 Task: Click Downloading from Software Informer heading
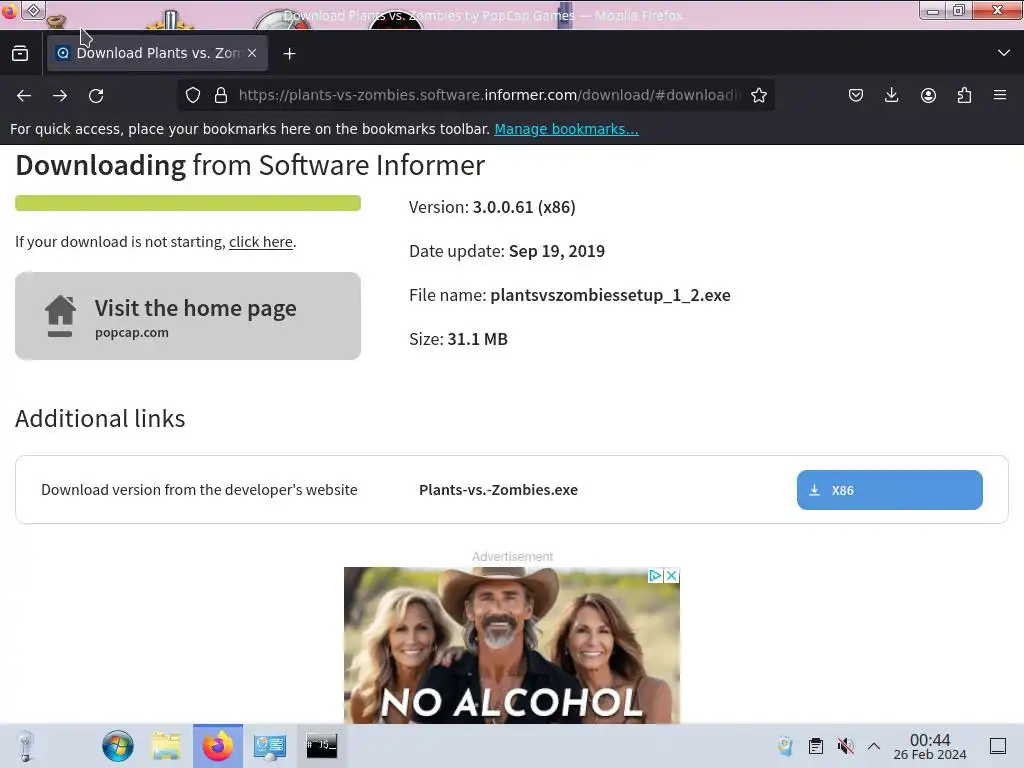[250, 165]
